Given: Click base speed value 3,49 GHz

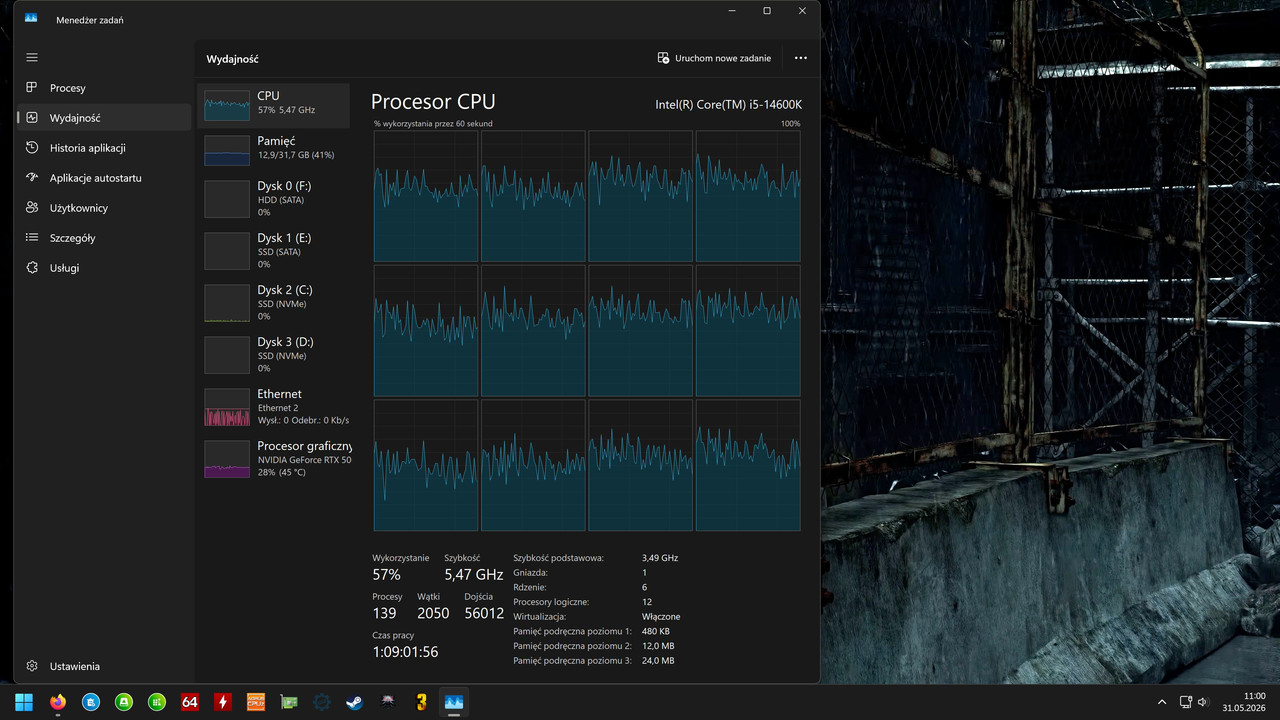Looking at the screenshot, I should pyautogui.click(x=660, y=558).
